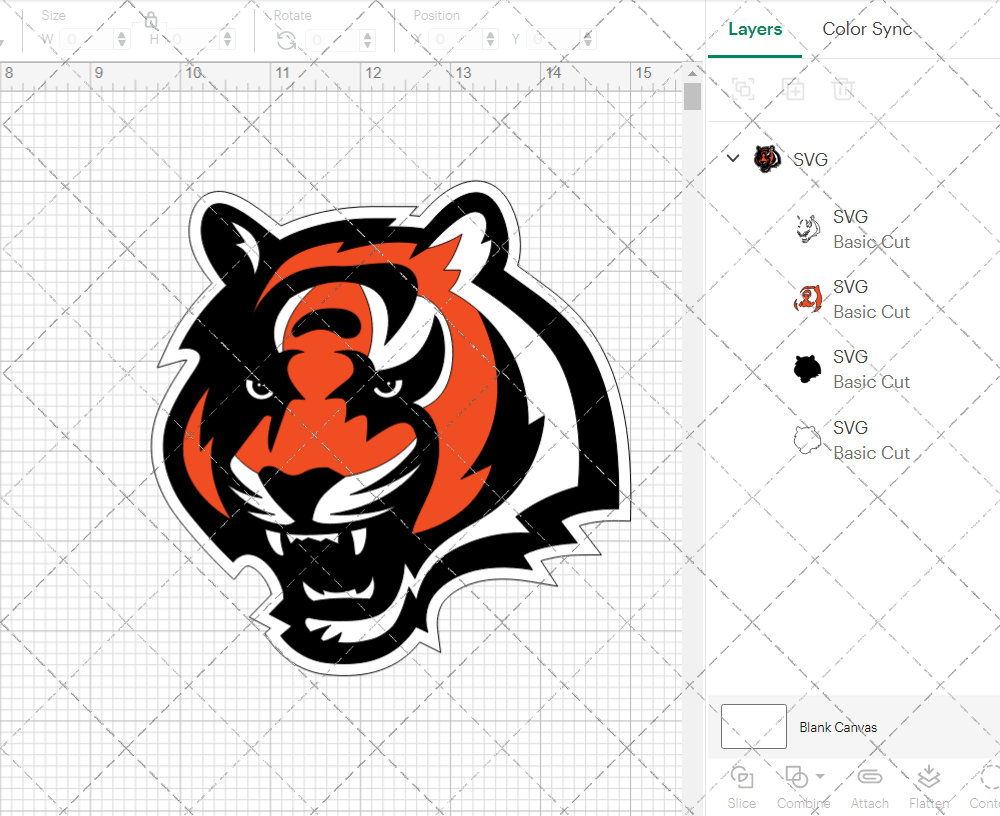Click the tiger logo on the canvas

(391, 426)
